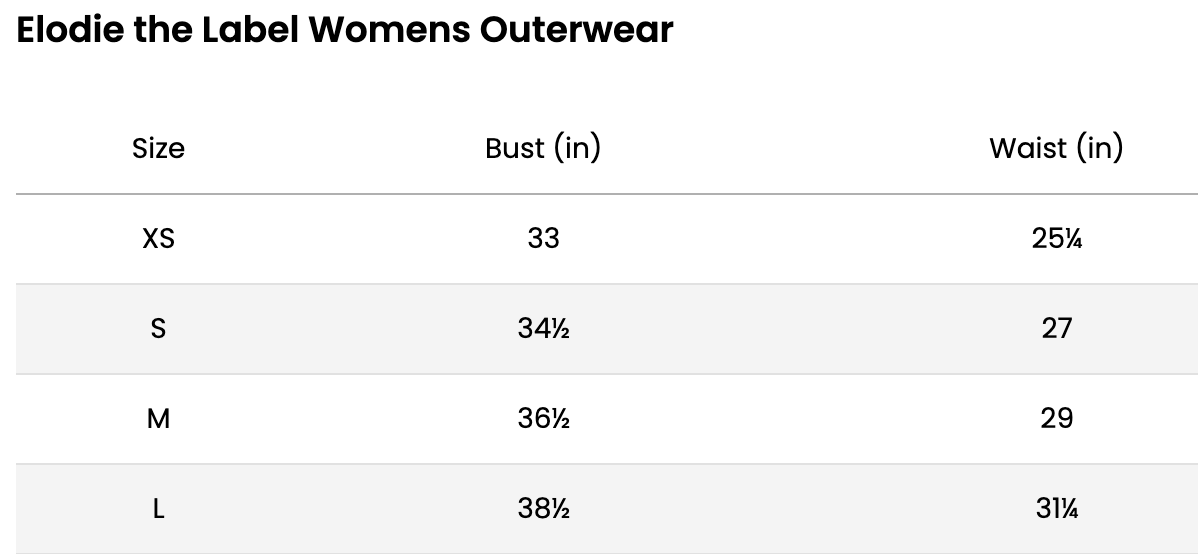Click the bust value 38½
The height and width of the screenshot is (554, 1198).
(x=543, y=509)
